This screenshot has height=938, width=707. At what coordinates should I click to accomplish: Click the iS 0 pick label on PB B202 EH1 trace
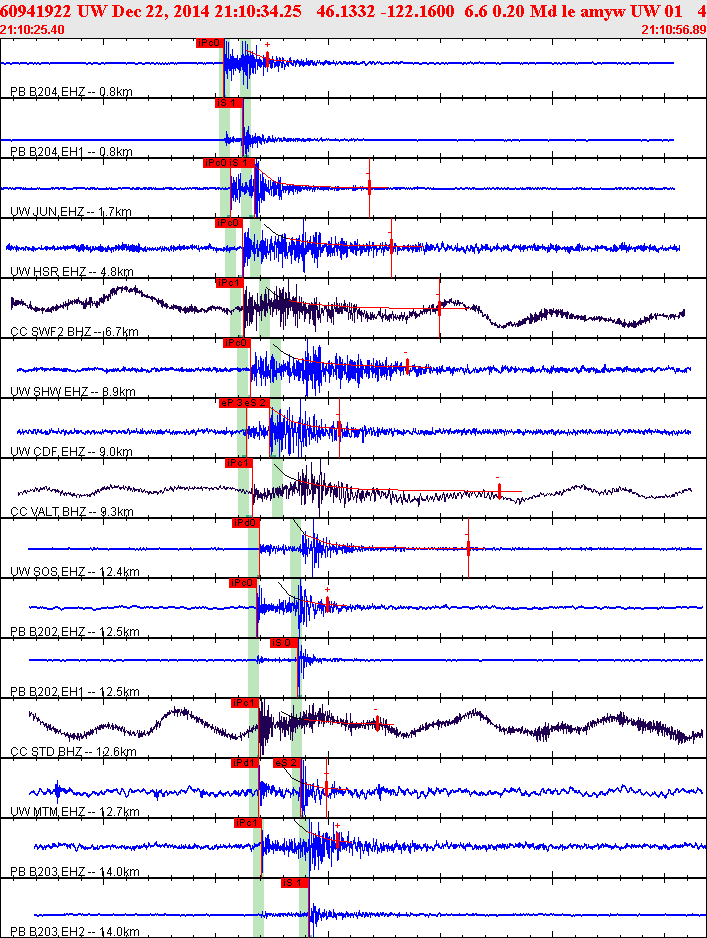click(x=284, y=643)
